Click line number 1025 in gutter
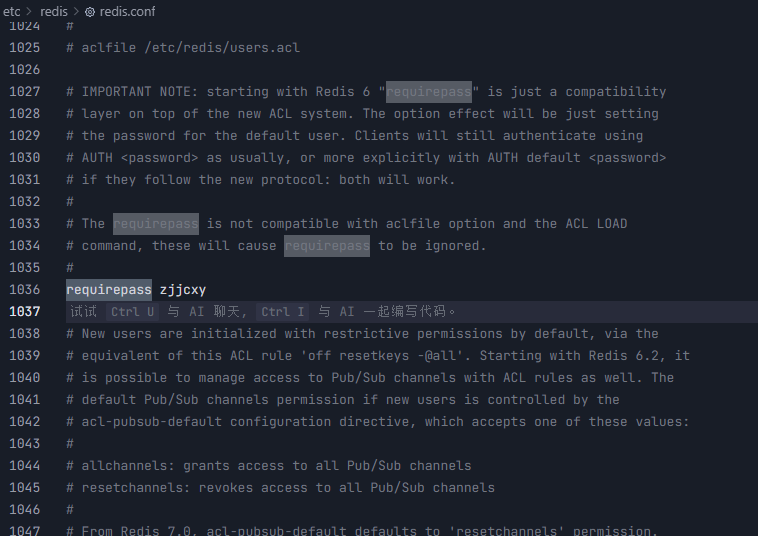This screenshot has height=536, width=758. pyautogui.click(x=25, y=48)
